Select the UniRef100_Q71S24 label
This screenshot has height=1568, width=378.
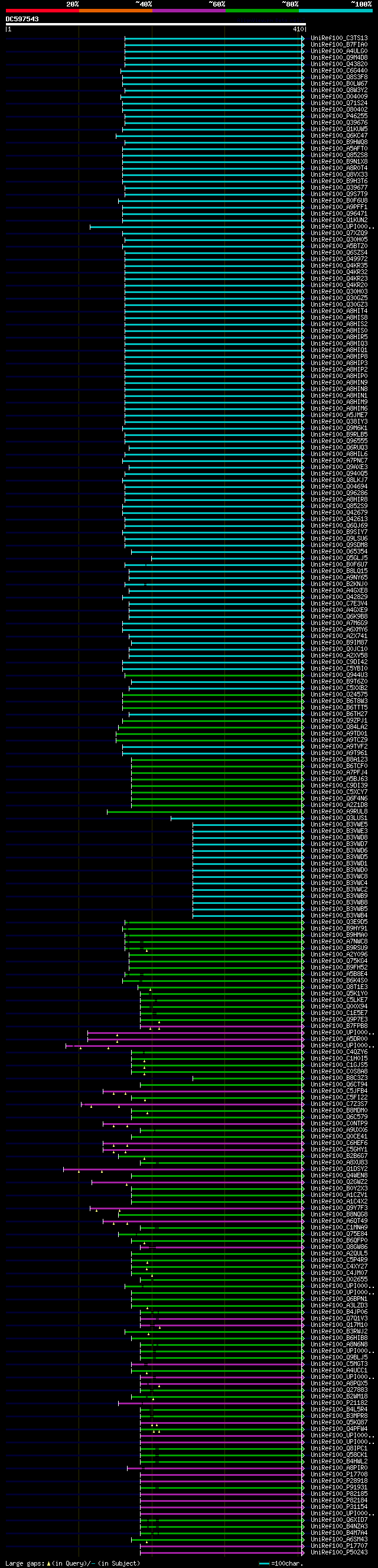(339, 103)
